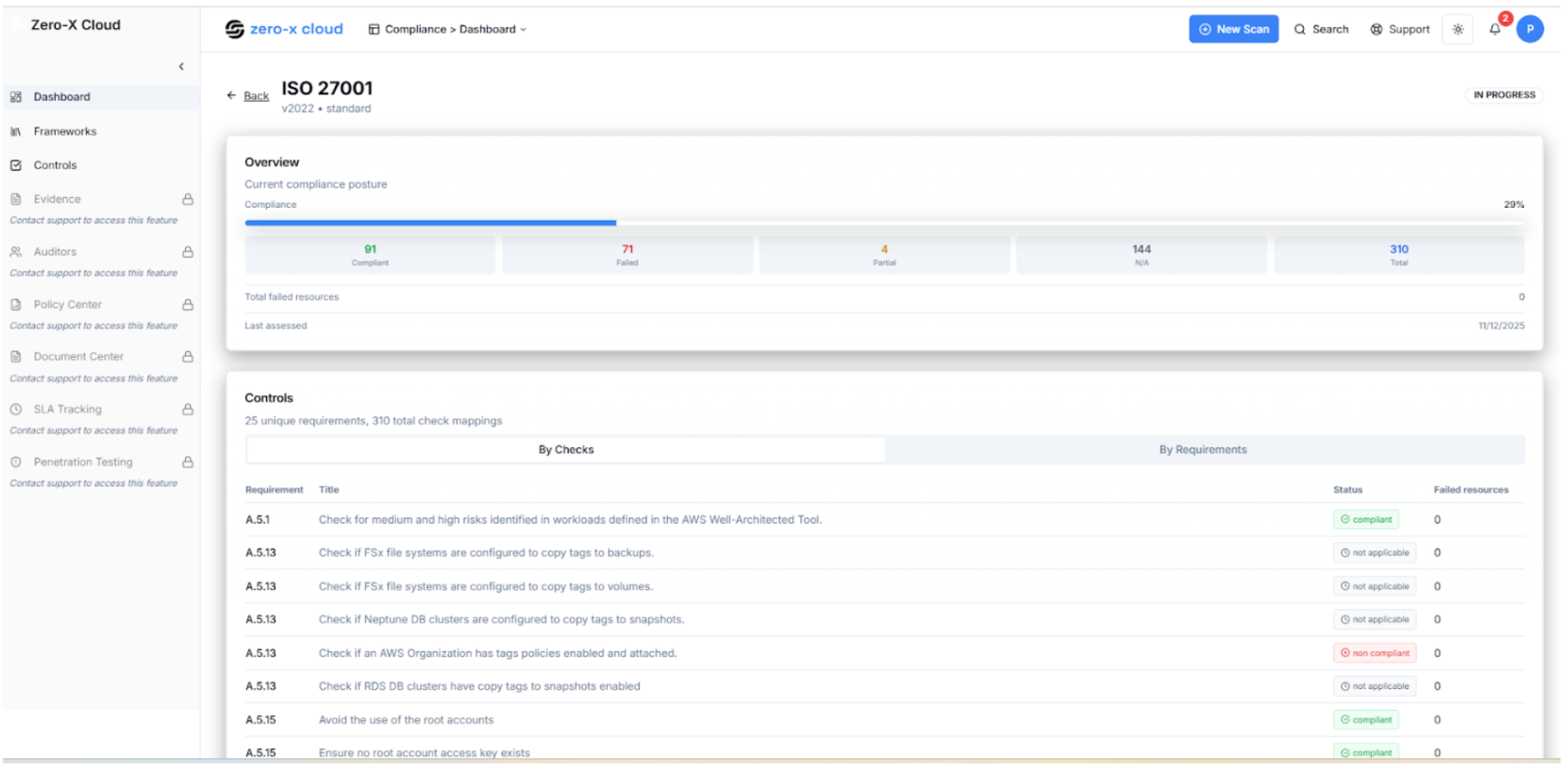Click the back arrow icon beside Back
This screenshot has height=774, width=1568.
[x=231, y=95]
